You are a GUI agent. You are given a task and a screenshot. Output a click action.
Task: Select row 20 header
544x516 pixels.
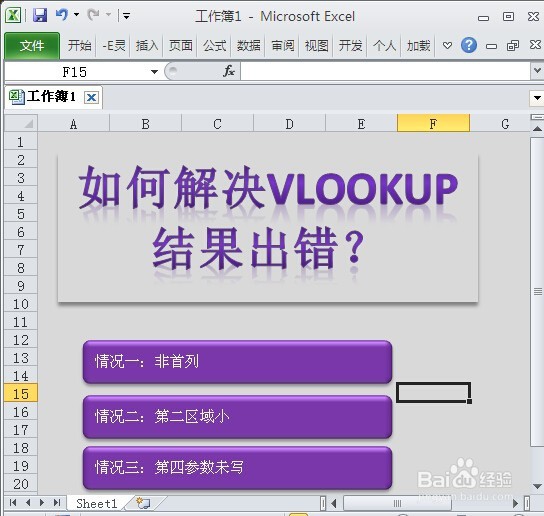click(x=21, y=484)
